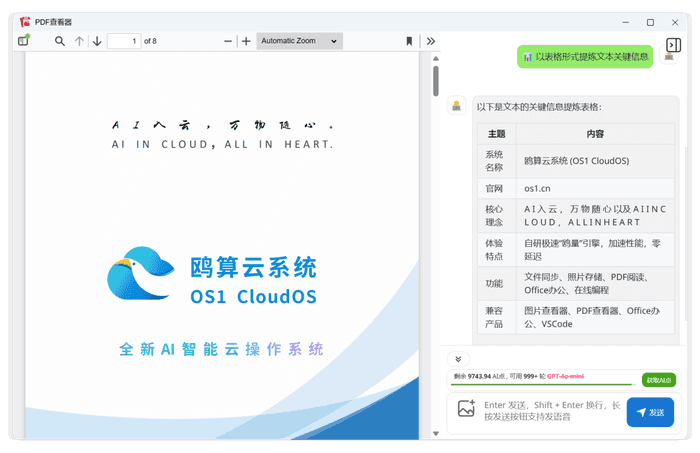Click the 功能 row label

(x=494, y=283)
